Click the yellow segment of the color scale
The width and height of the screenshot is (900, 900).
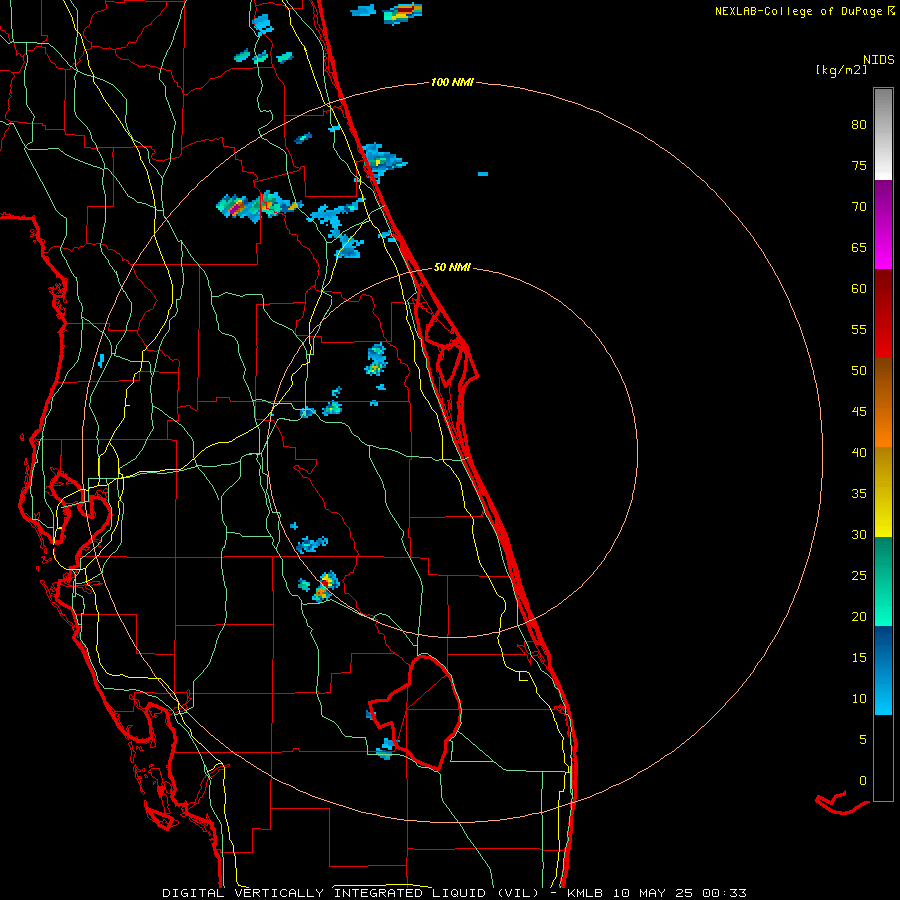883,492
